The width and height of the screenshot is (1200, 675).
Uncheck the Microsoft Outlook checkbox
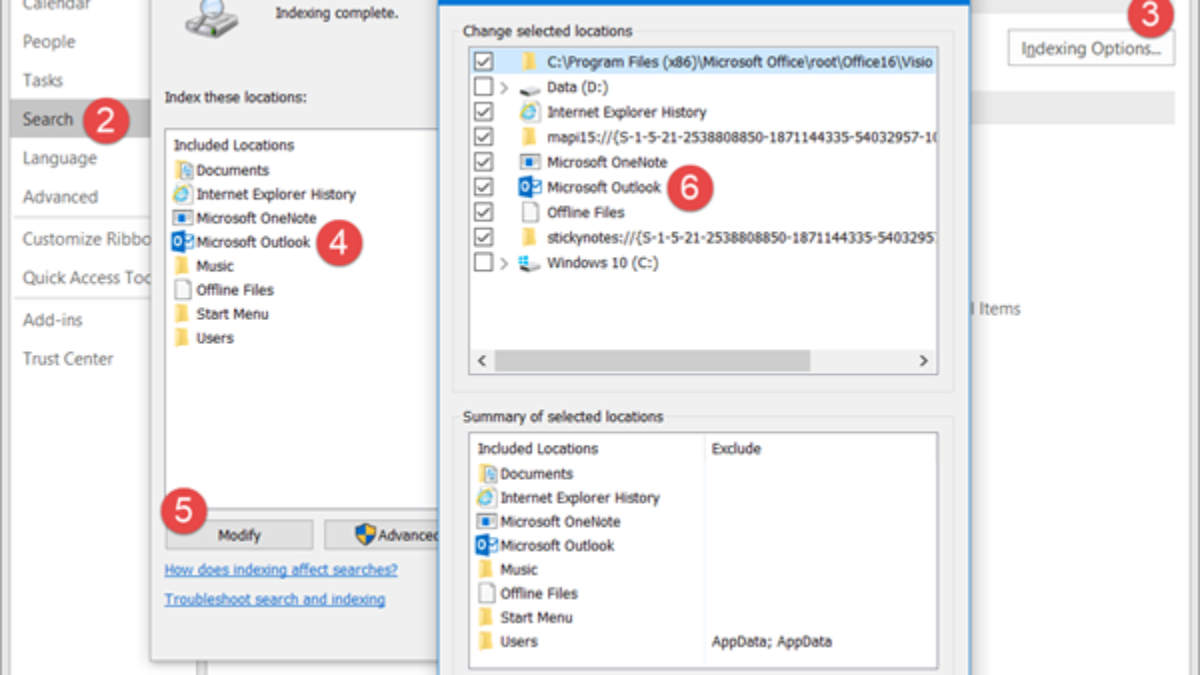click(x=483, y=187)
